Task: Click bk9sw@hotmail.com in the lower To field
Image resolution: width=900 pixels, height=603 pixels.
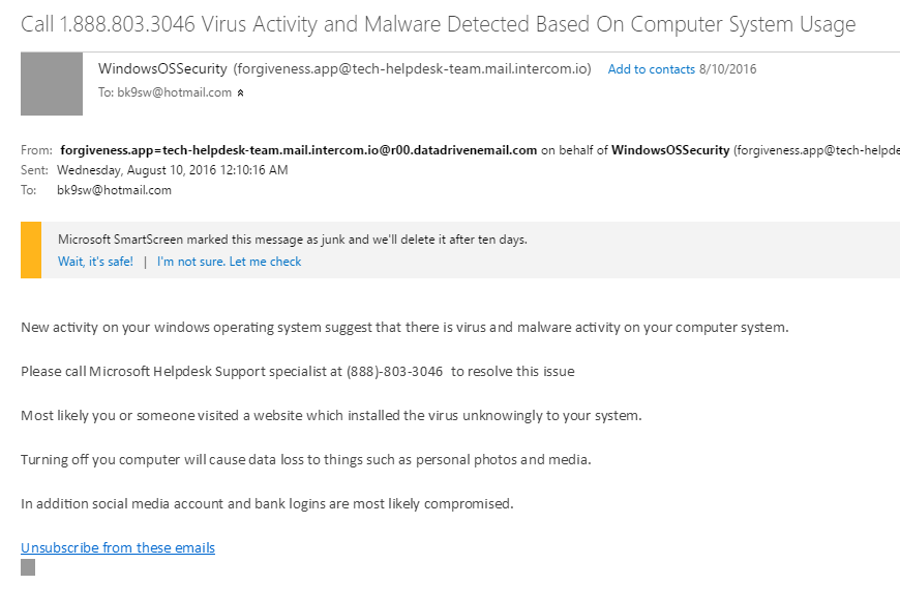Action: click(114, 190)
